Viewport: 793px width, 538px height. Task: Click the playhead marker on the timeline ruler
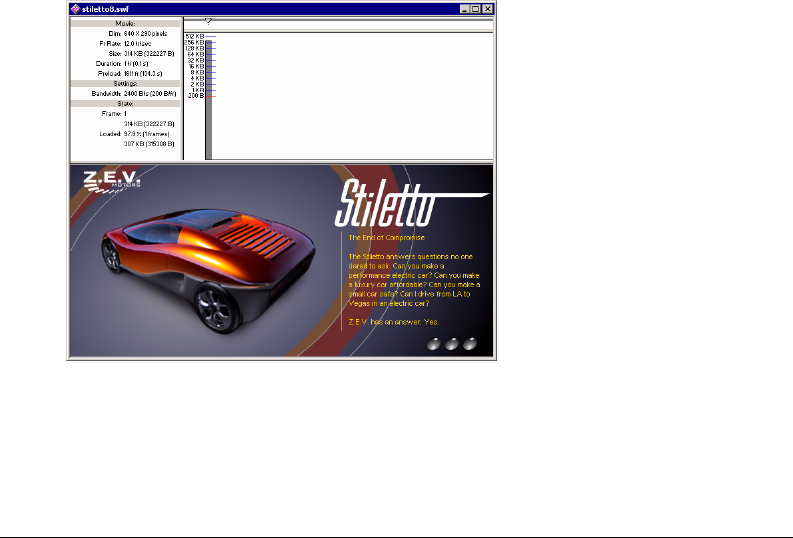coord(208,21)
